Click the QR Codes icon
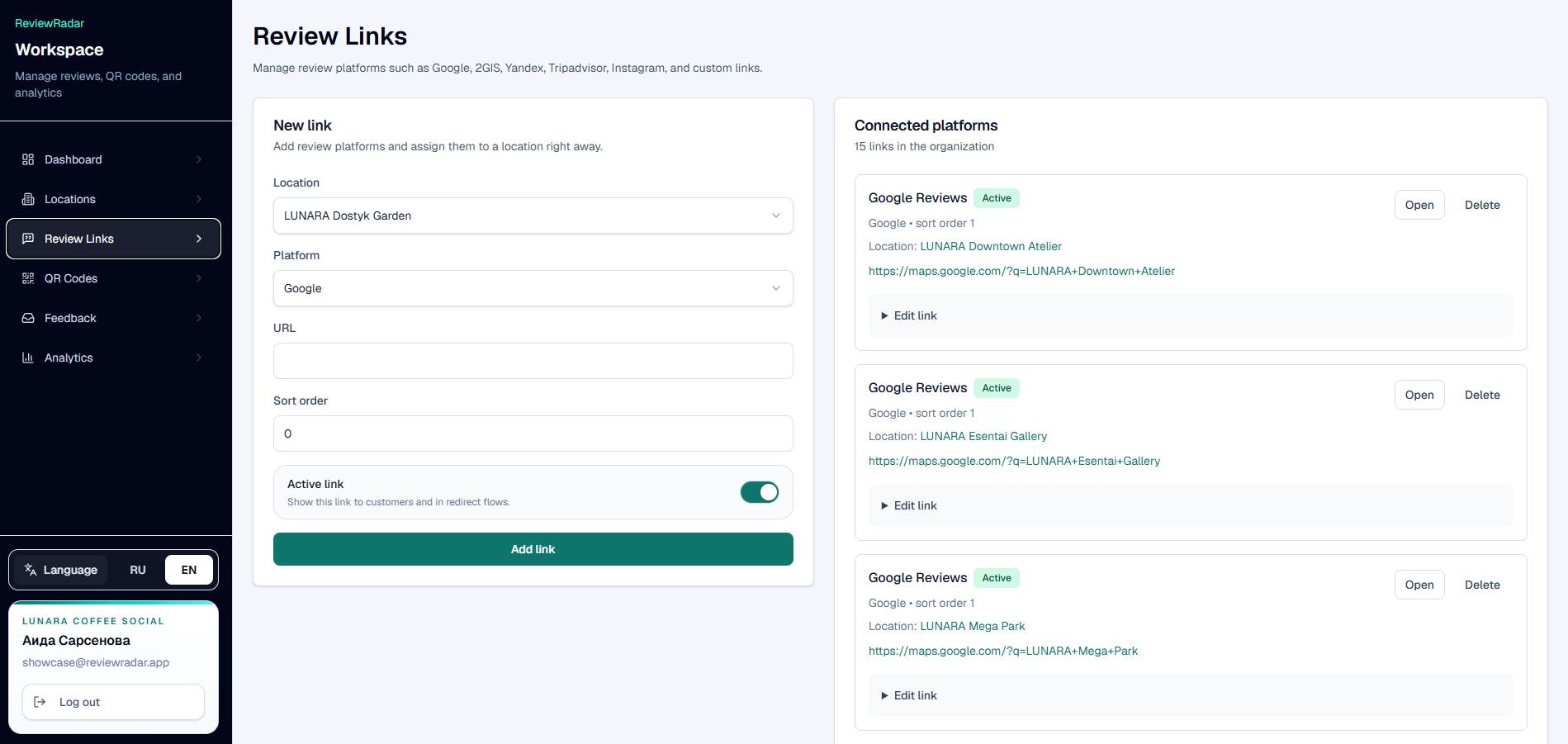1568x744 pixels. [28, 278]
